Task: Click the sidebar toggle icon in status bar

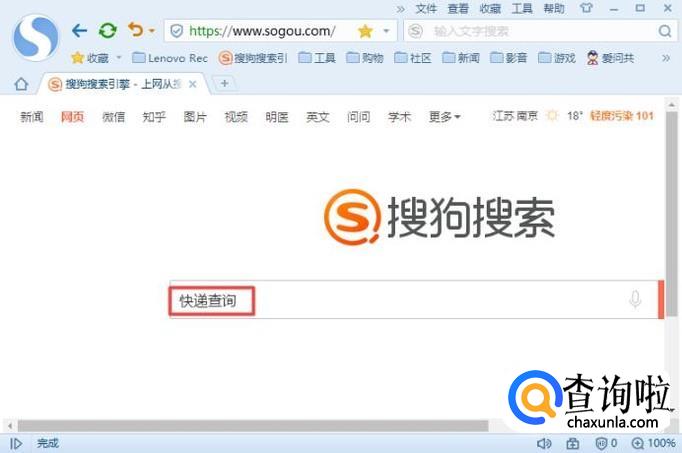Action: [x=16, y=443]
